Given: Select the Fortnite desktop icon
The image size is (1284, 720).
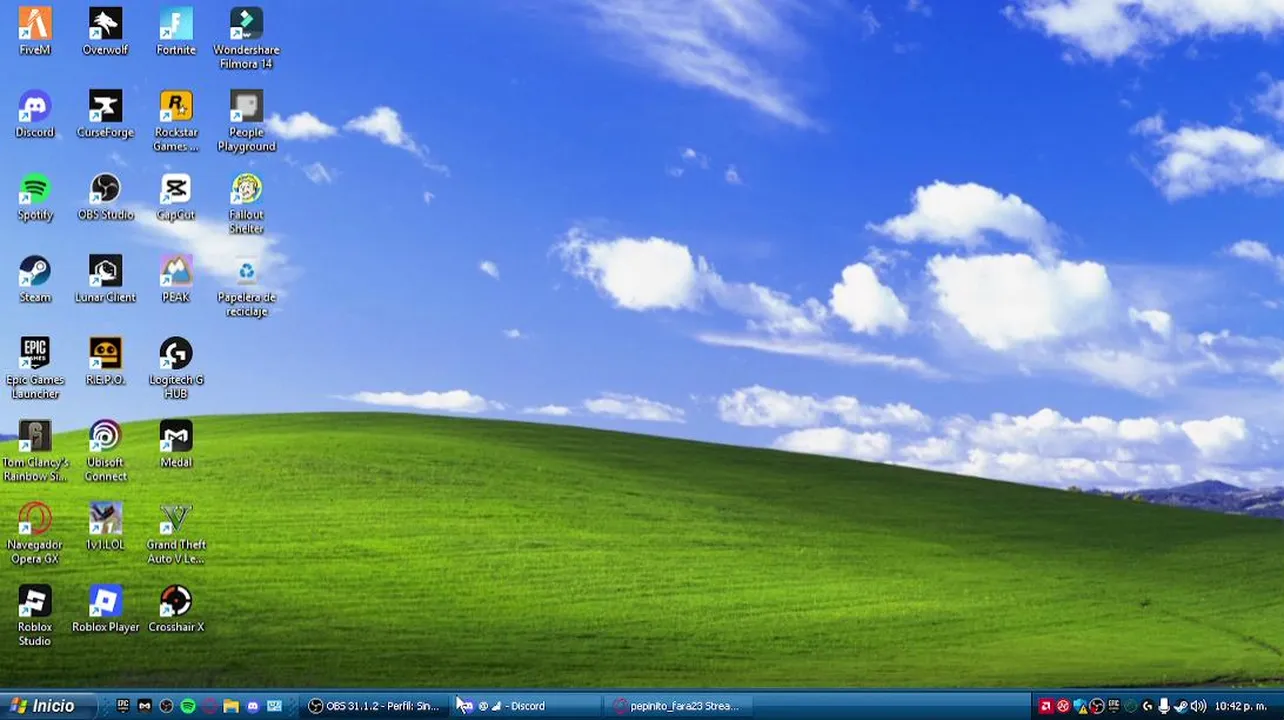Looking at the screenshot, I should [176, 31].
